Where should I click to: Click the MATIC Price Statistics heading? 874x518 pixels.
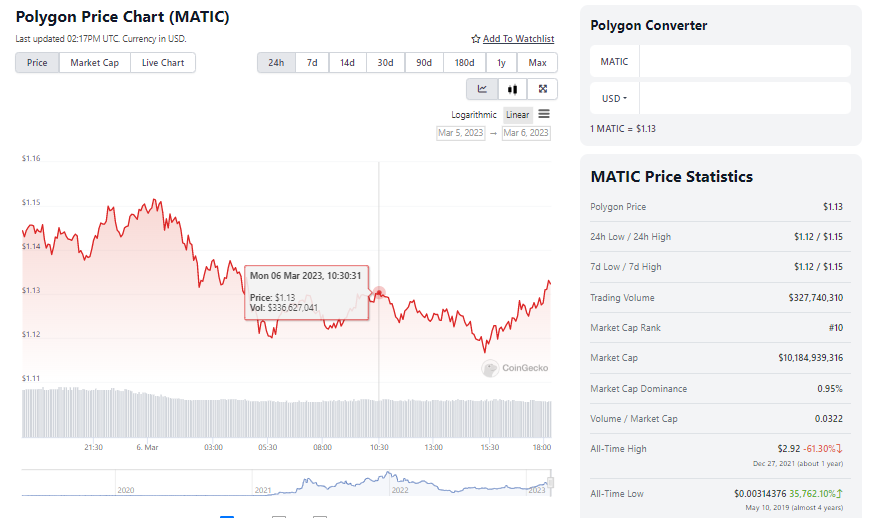click(672, 177)
